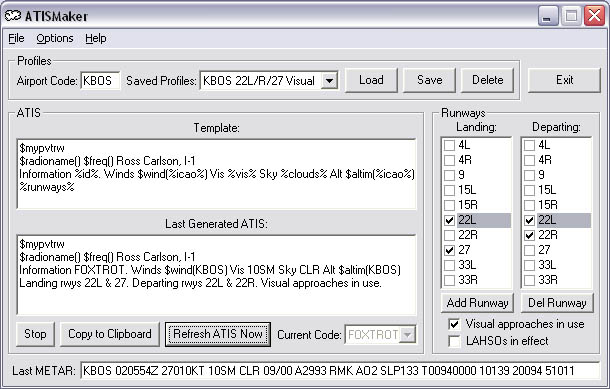Screen dimensions: 610x389
Task: Uncheck the Landing 27 runway checkbox
Action: pos(449,250)
